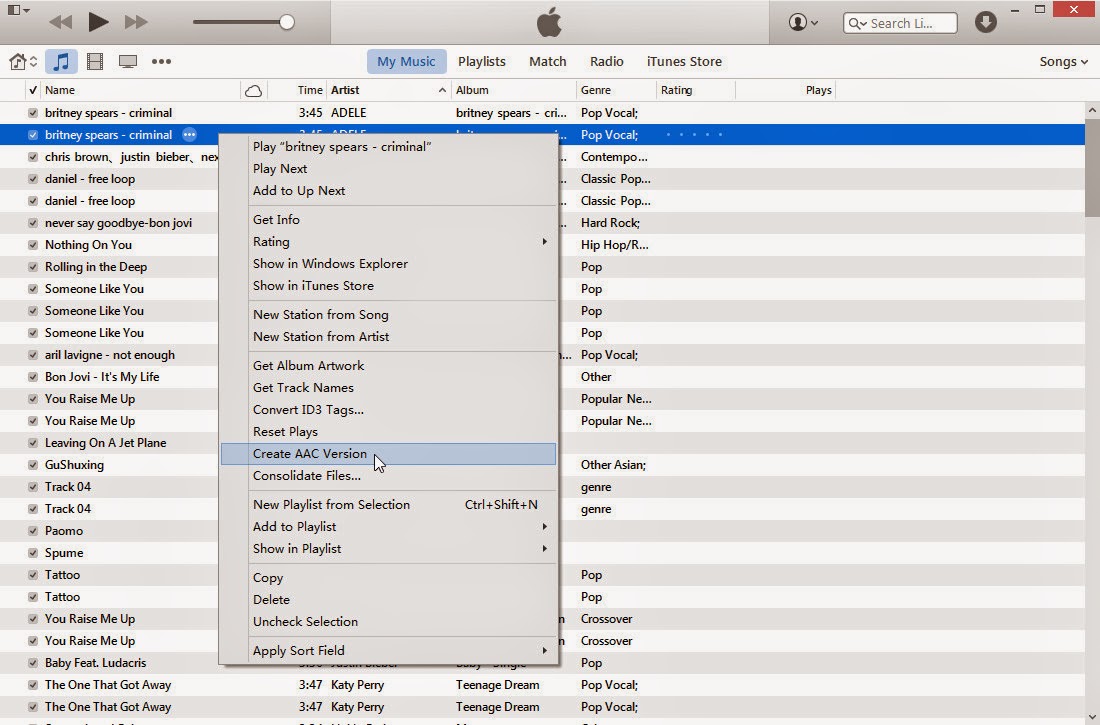1100x725 pixels.
Task: Sort by the Artist column header
Action: point(389,90)
